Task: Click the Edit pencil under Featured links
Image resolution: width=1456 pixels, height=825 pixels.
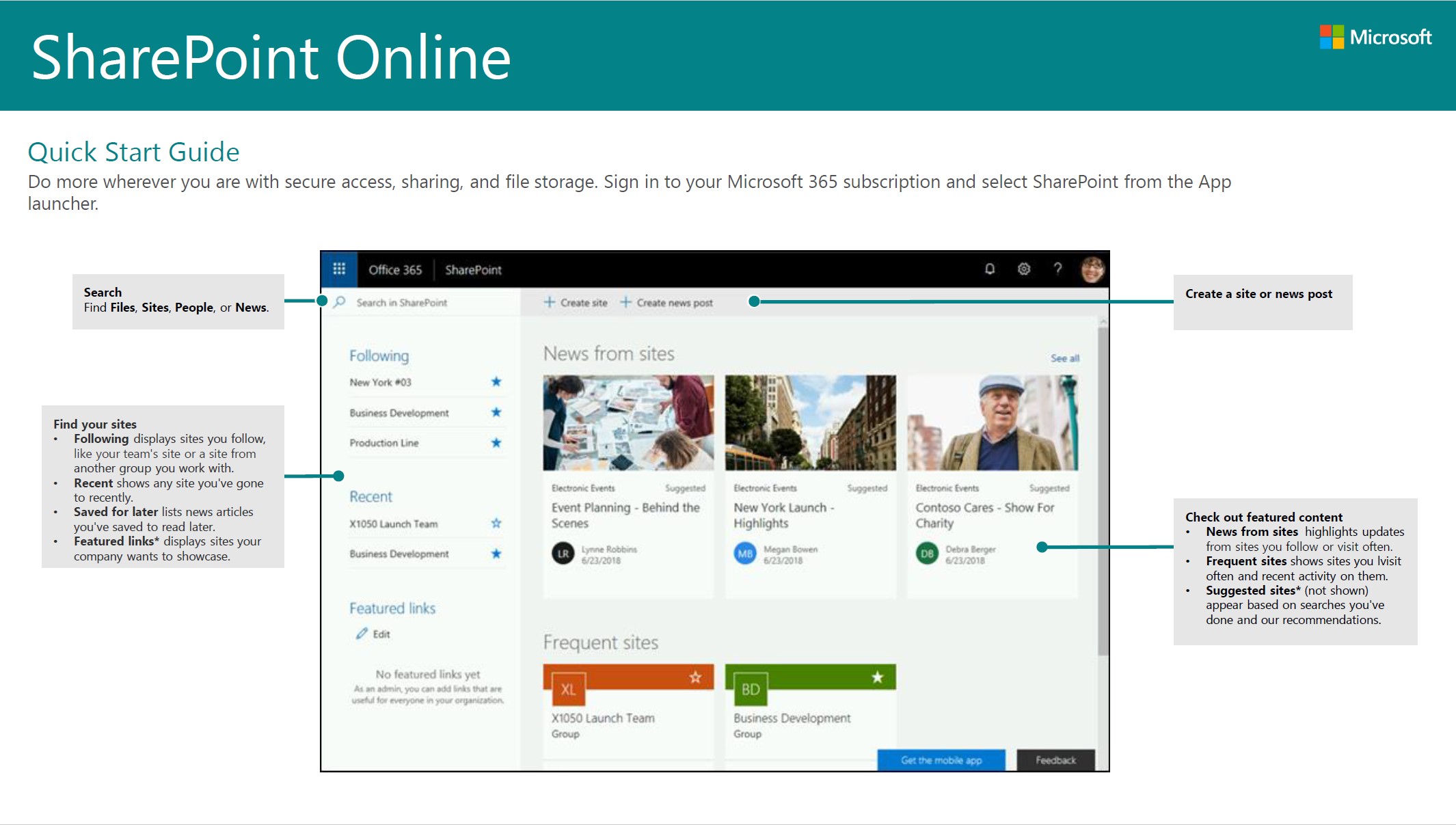Action: point(362,634)
